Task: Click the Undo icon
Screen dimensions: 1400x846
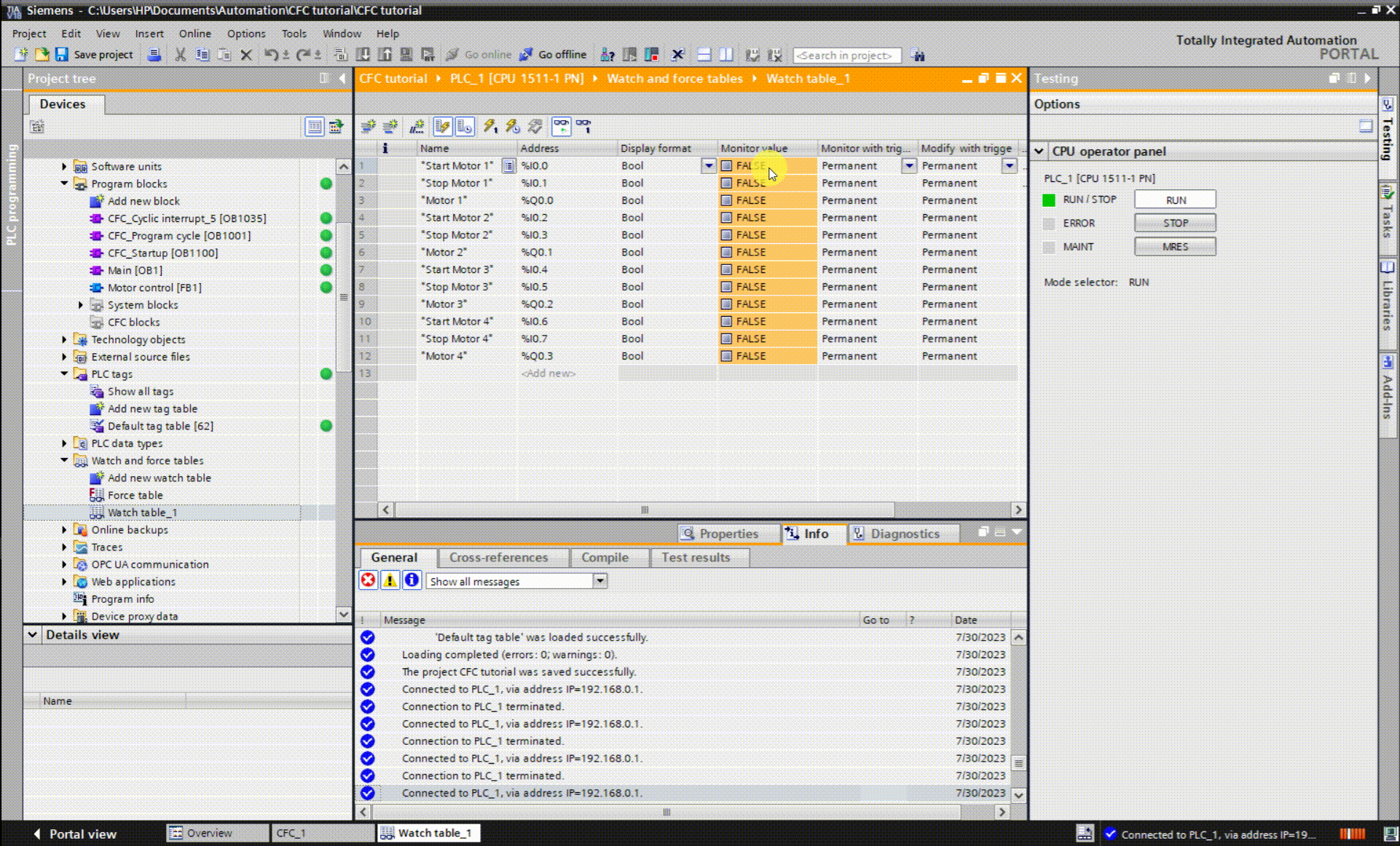Action: pyautogui.click(x=270, y=55)
